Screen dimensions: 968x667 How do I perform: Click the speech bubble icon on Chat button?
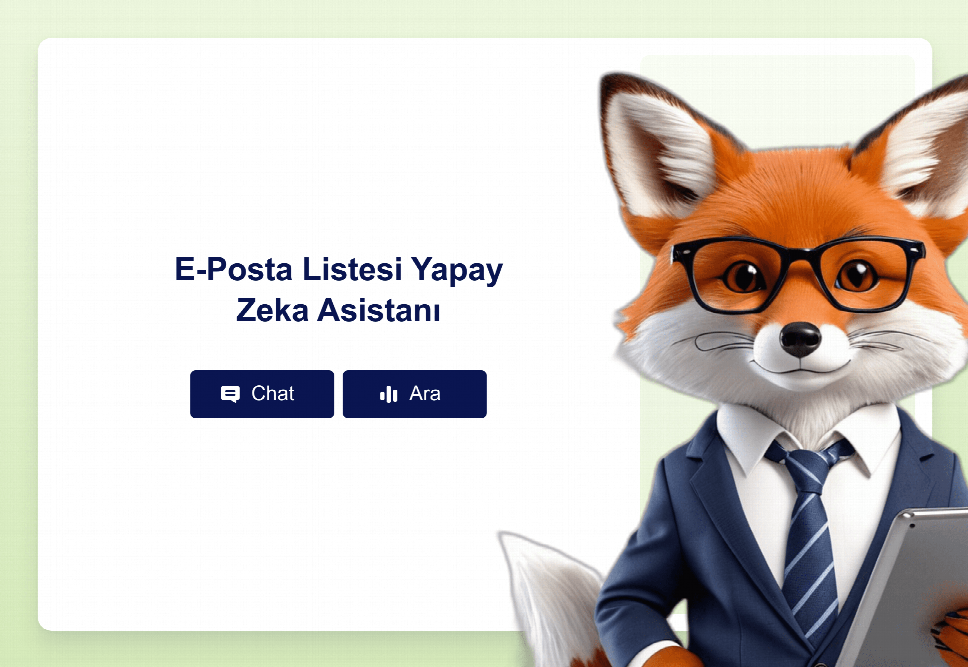point(230,394)
